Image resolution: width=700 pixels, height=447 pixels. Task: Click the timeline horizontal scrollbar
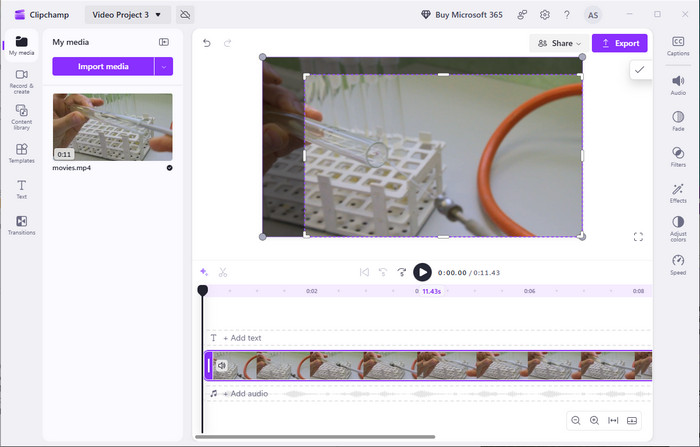point(315,437)
